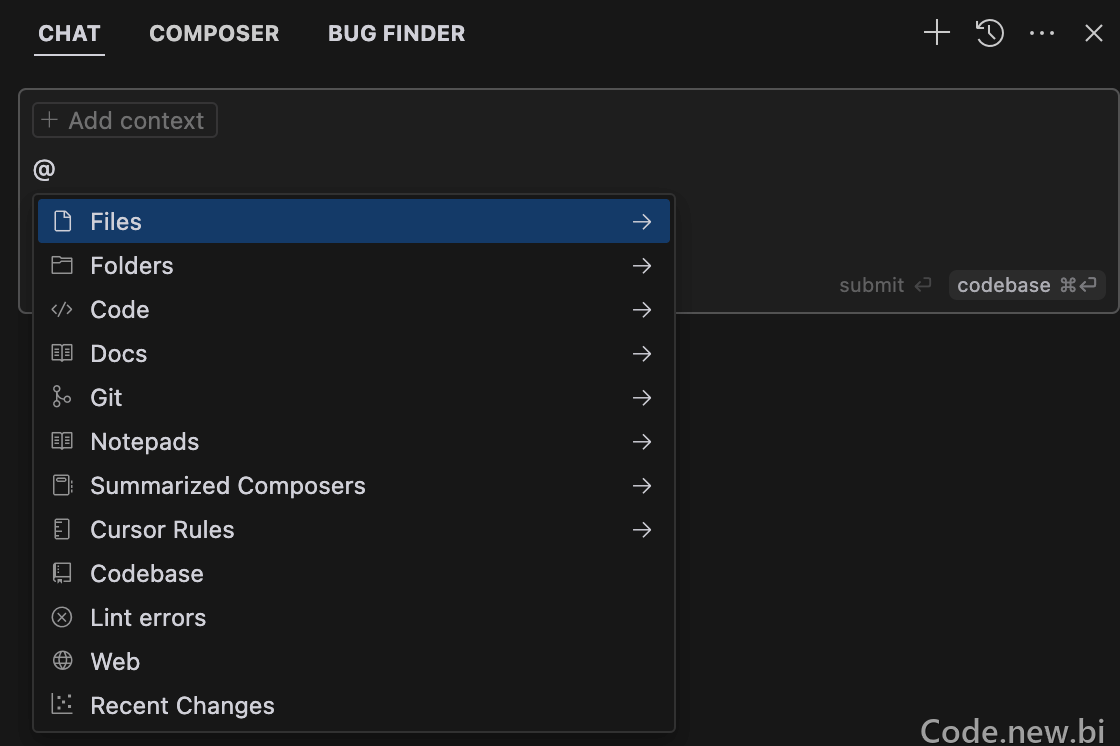1120x746 pixels.
Task: Switch to the Composer tab
Action: [x=214, y=34]
